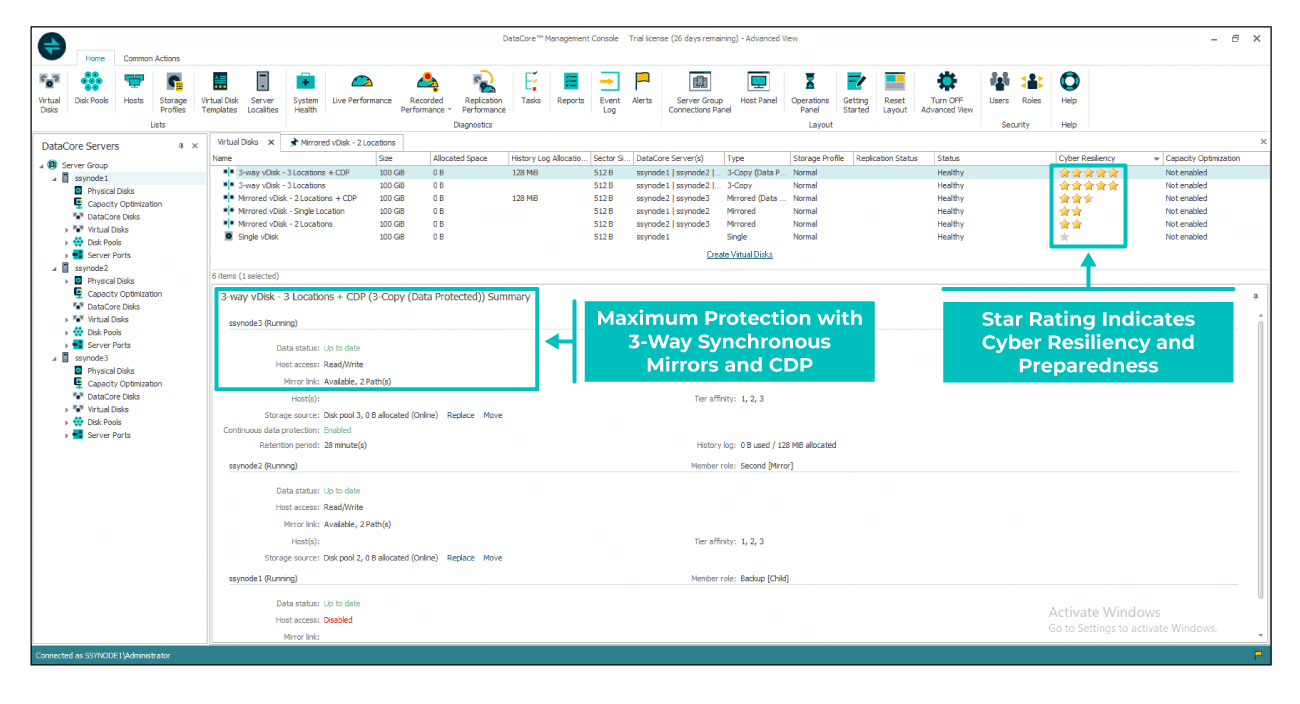The image size is (1300, 704).
Task: Open System Health diagnostics
Action: (x=306, y=92)
